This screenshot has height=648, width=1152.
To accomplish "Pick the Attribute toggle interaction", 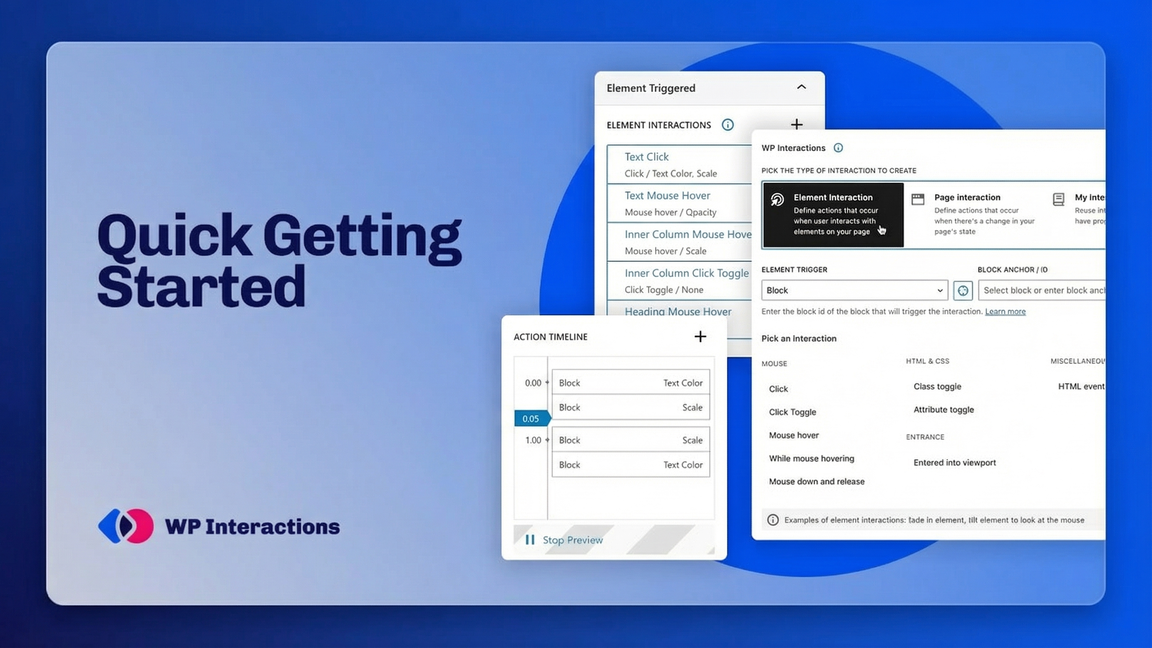I will point(943,410).
